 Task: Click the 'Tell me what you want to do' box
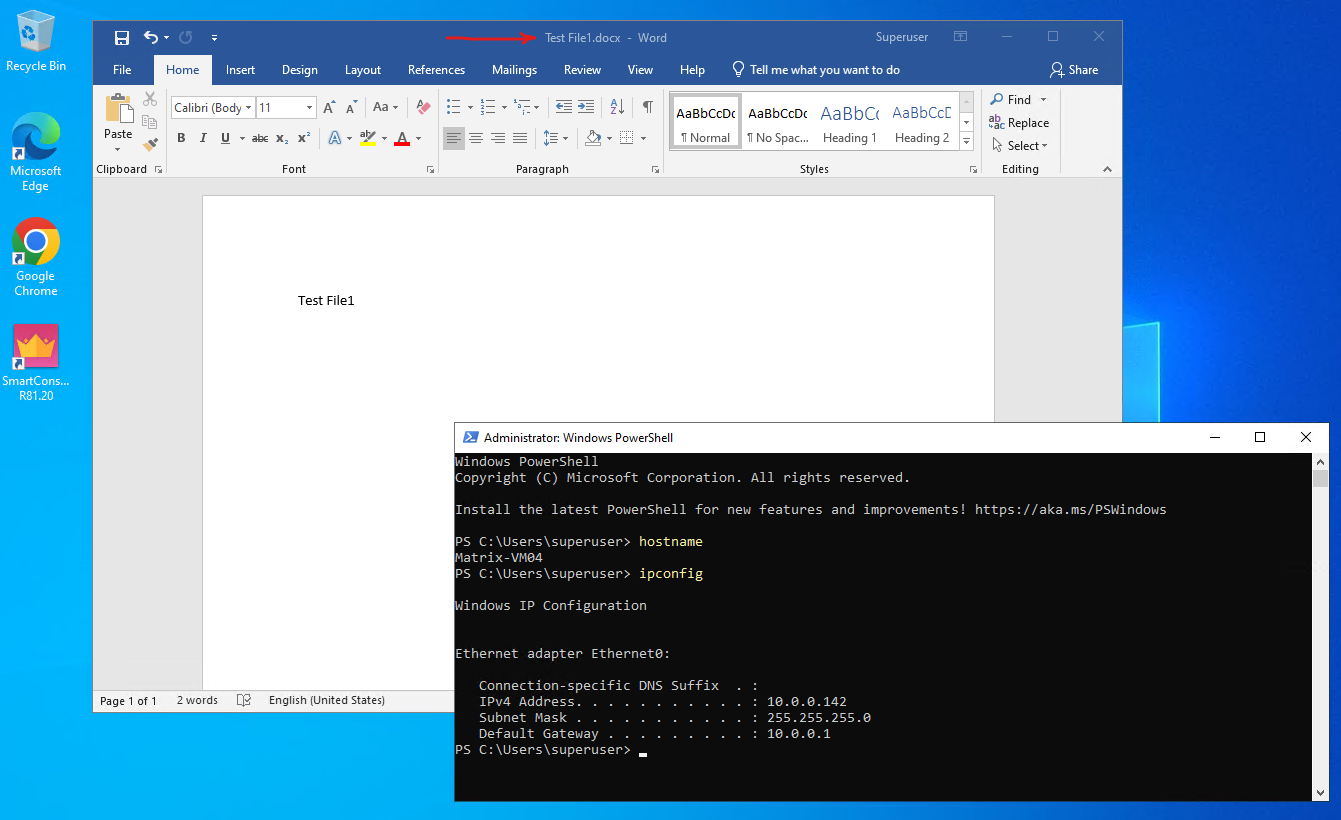coord(824,70)
